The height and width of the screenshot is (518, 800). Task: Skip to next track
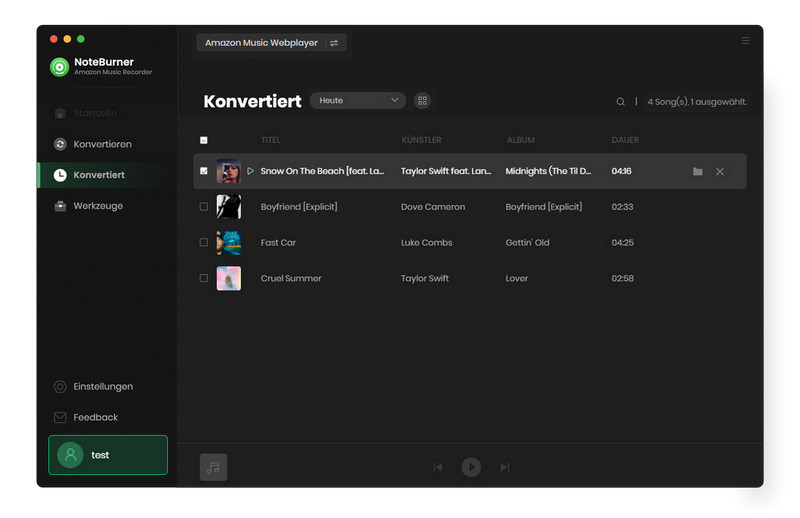coord(505,467)
